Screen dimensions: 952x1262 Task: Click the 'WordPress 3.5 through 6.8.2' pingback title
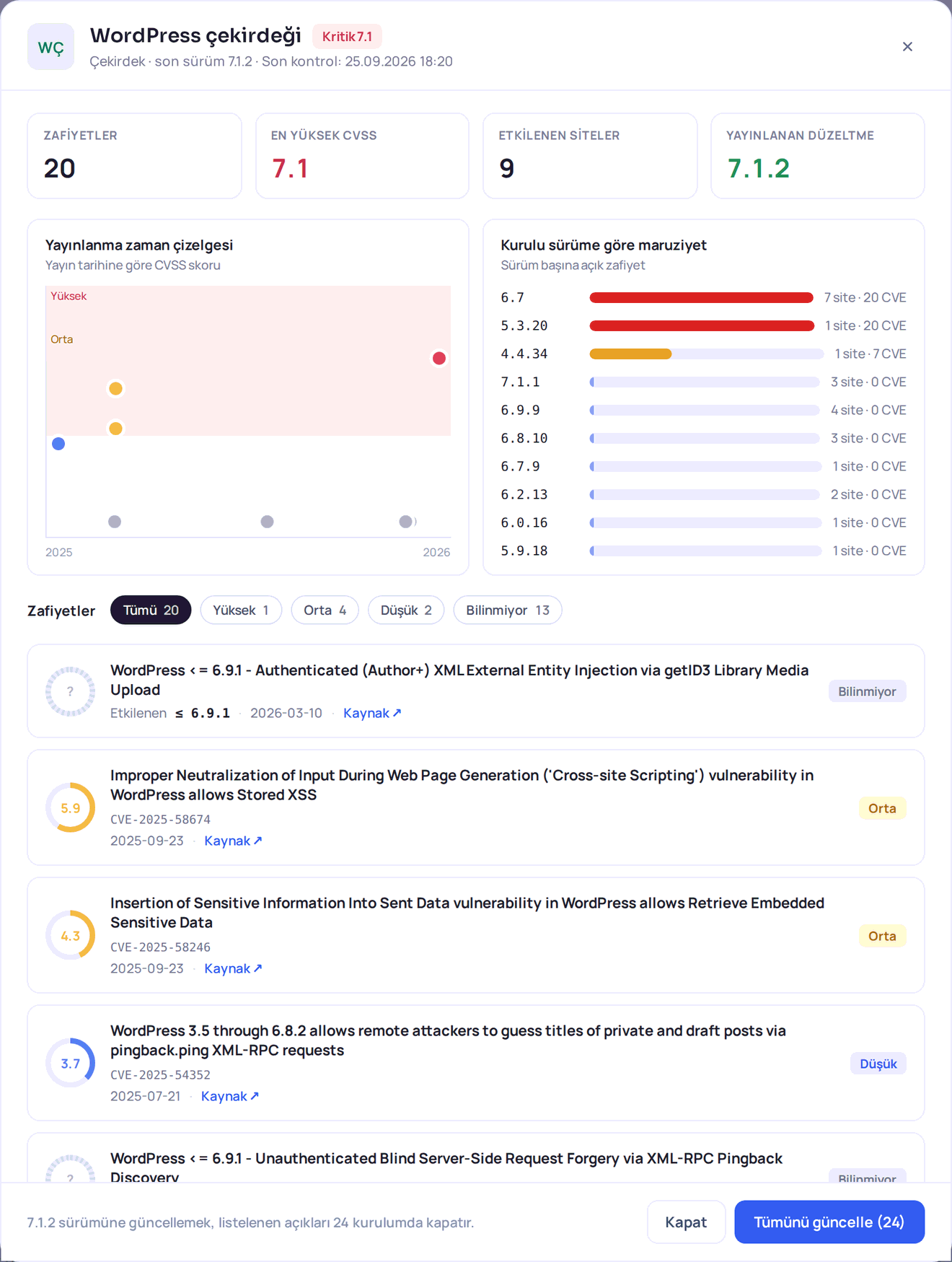[x=448, y=1040]
